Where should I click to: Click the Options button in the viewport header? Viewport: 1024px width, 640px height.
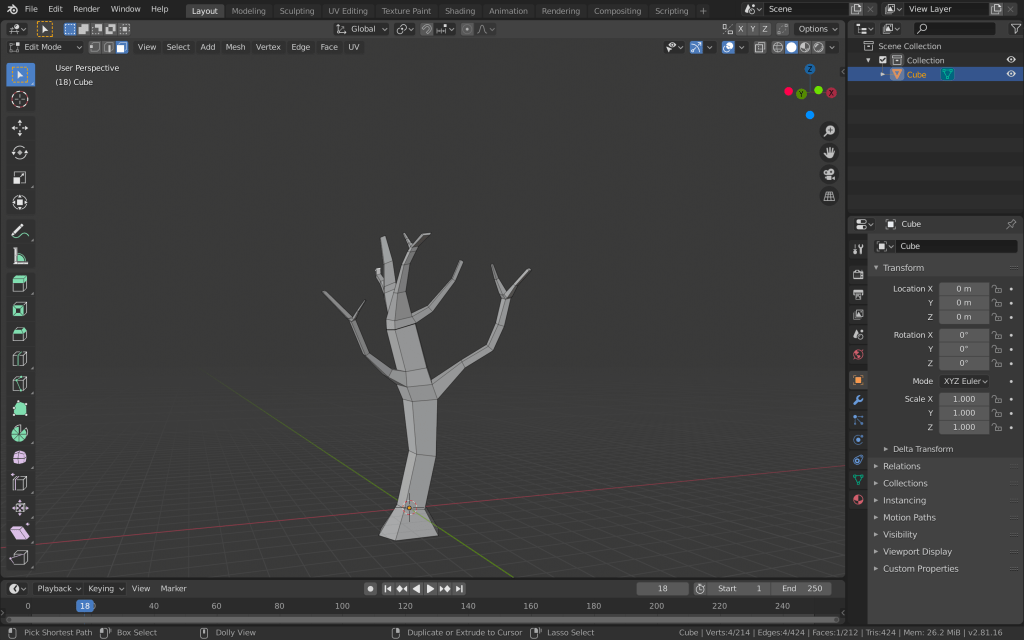(817, 29)
